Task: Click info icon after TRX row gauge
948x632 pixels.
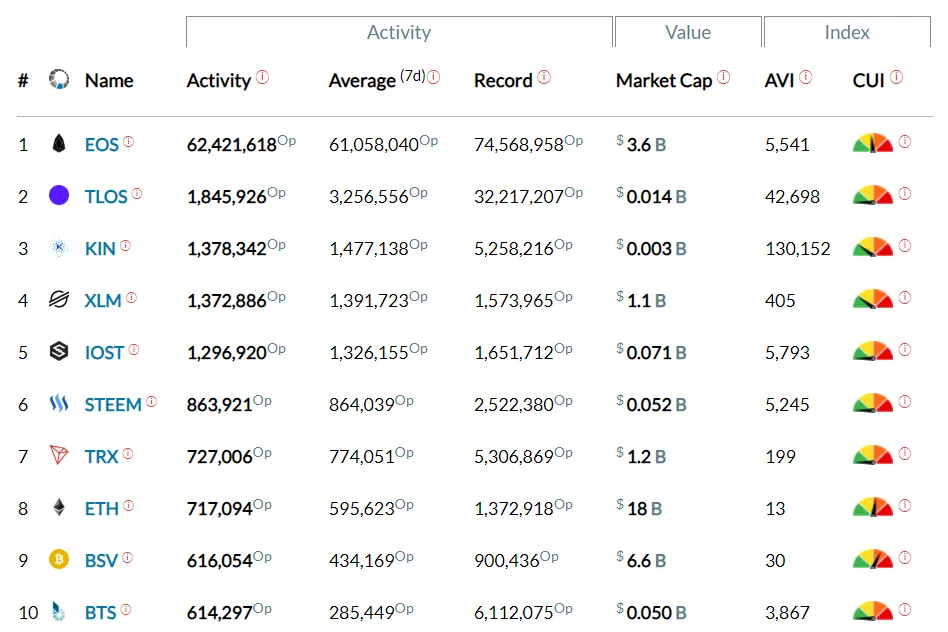Action: coord(905,454)
